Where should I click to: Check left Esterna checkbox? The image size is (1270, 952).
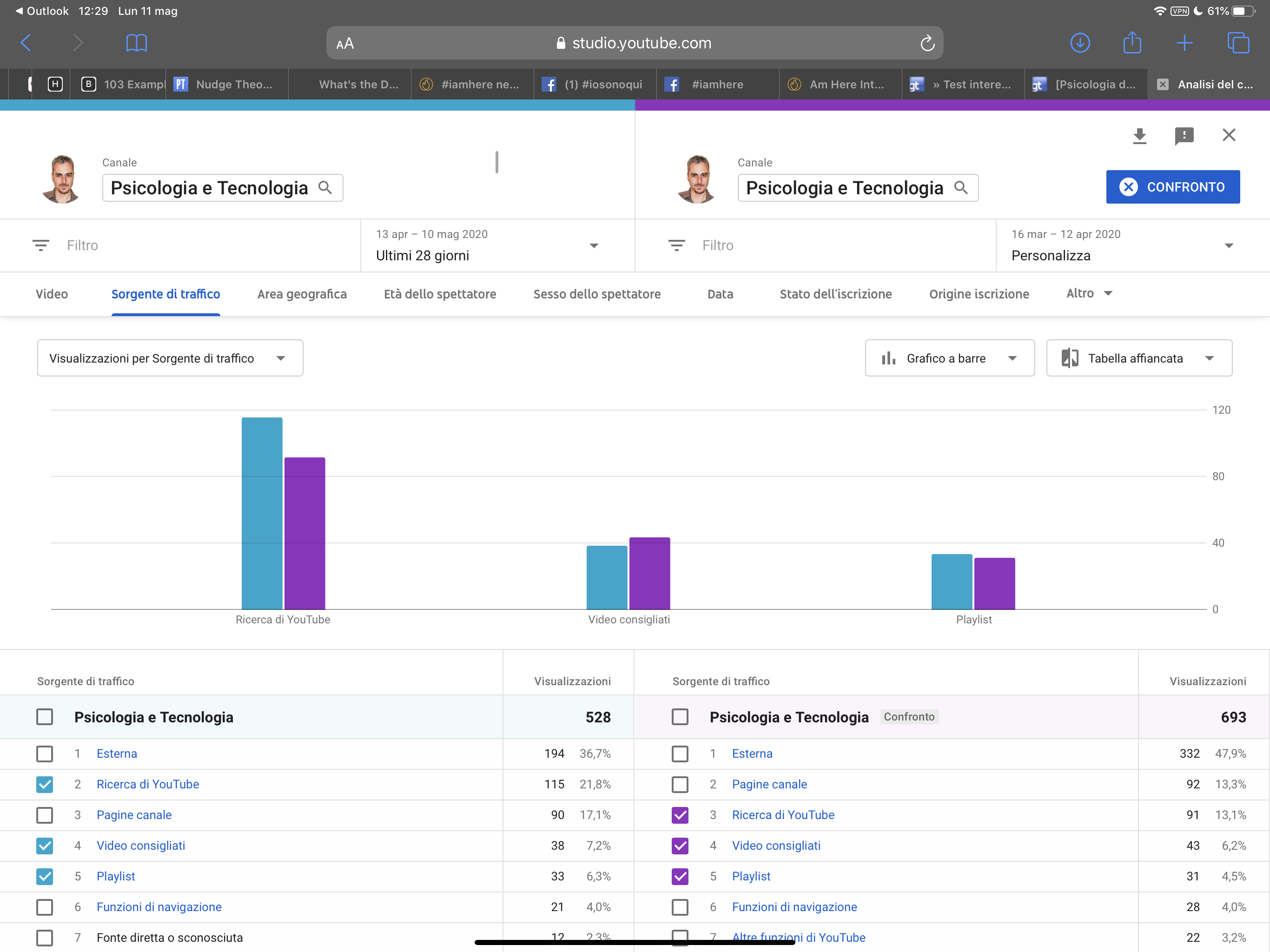click(45, 754)
